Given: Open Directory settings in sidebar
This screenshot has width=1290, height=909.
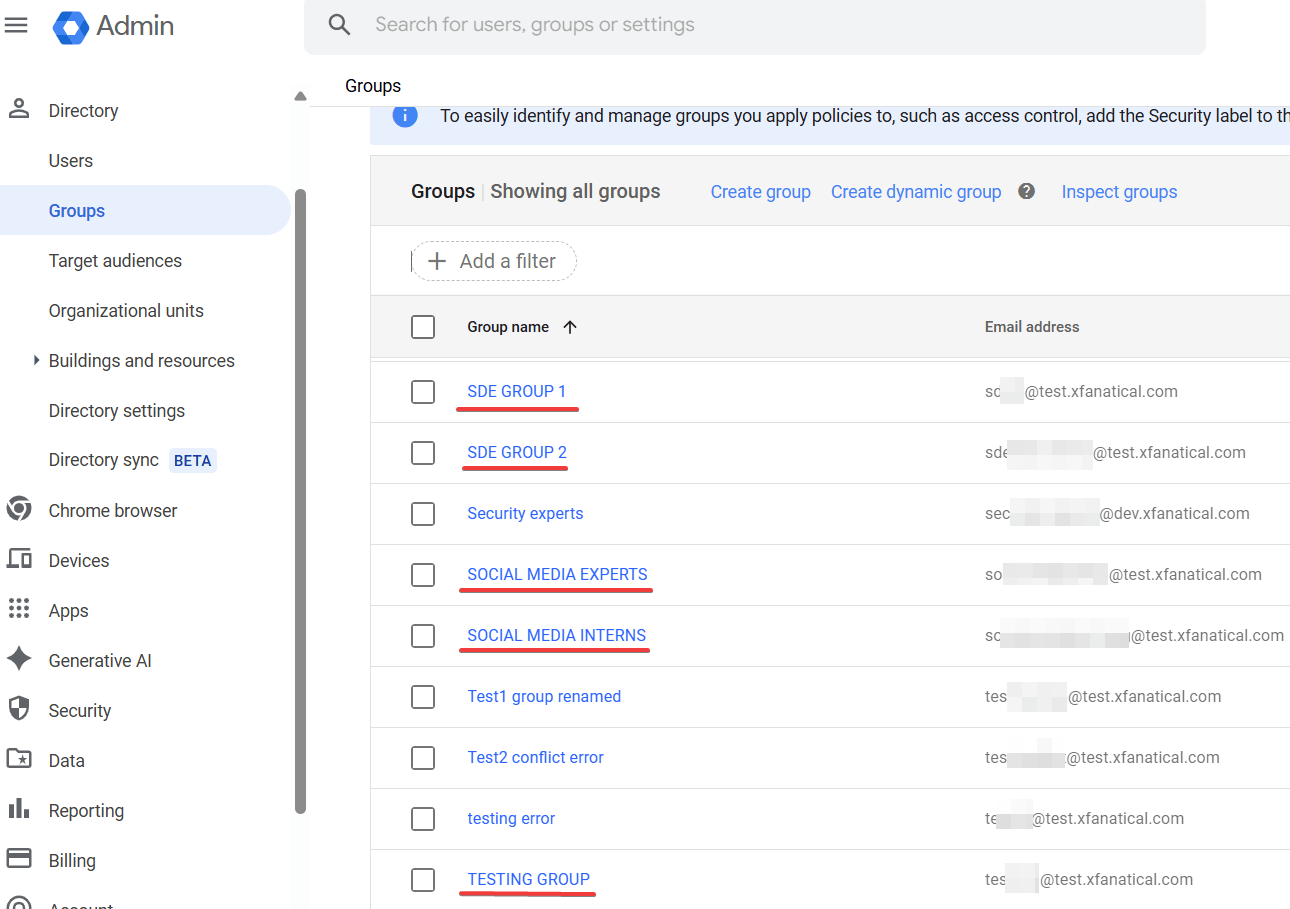Looking at the screenshot, I should click(x=117, y=411).
